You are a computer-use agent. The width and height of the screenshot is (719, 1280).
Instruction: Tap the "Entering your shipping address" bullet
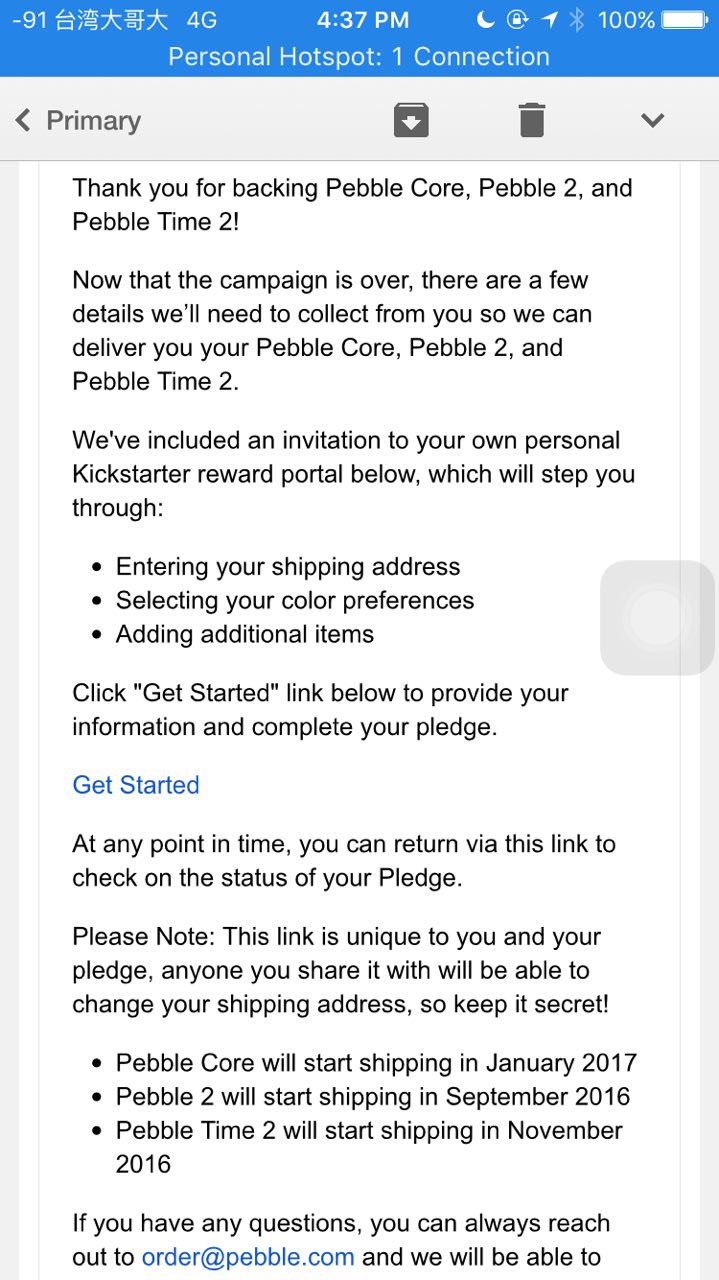288,567
